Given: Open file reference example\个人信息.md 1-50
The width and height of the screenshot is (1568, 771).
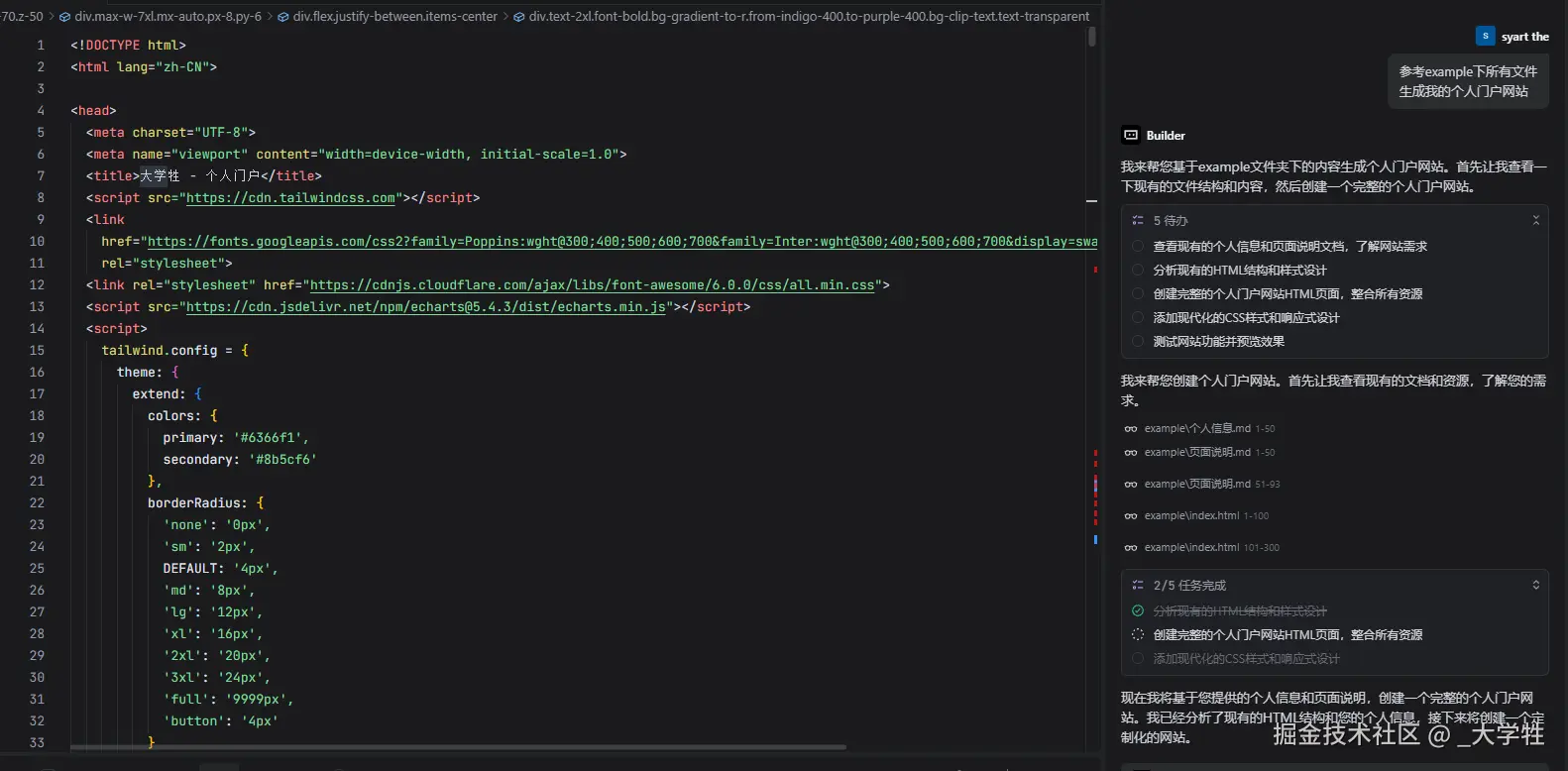Looking at the screenshot, I should (1209, 429).
